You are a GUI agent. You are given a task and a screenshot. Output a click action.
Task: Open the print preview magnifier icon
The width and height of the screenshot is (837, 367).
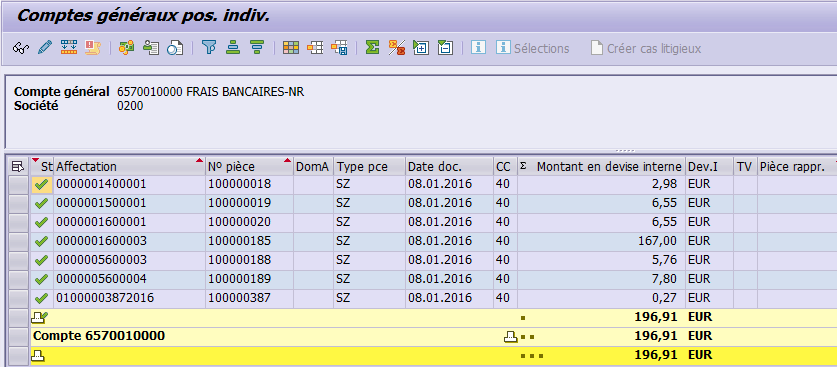[175, 47]
